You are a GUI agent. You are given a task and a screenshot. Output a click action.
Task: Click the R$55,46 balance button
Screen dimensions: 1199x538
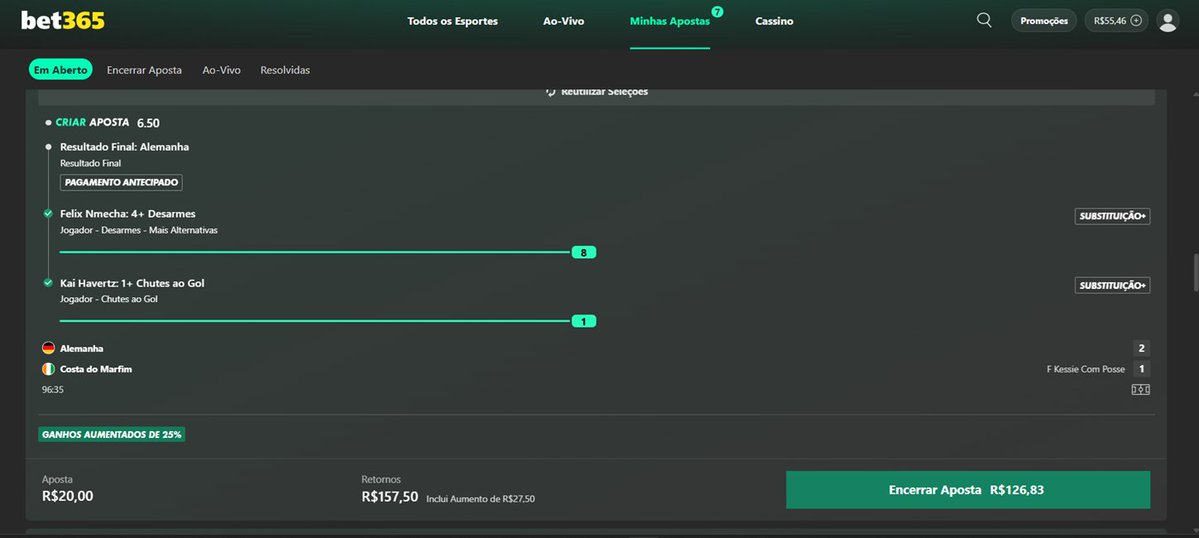point(1116,21)
